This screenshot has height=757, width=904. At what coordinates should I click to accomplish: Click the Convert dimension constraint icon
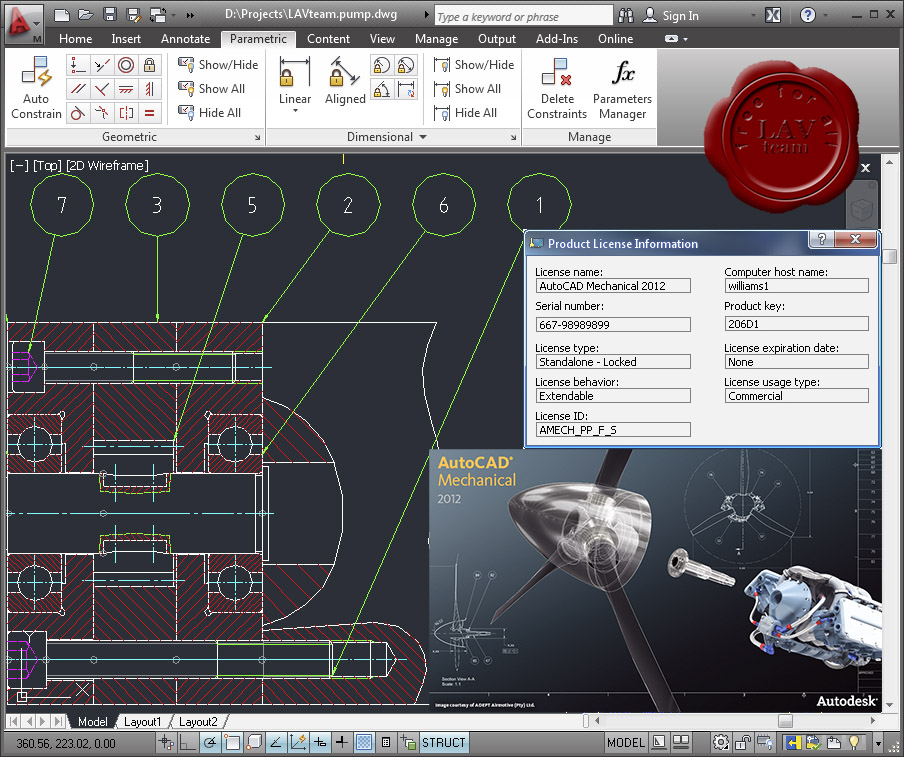(406, 89)
